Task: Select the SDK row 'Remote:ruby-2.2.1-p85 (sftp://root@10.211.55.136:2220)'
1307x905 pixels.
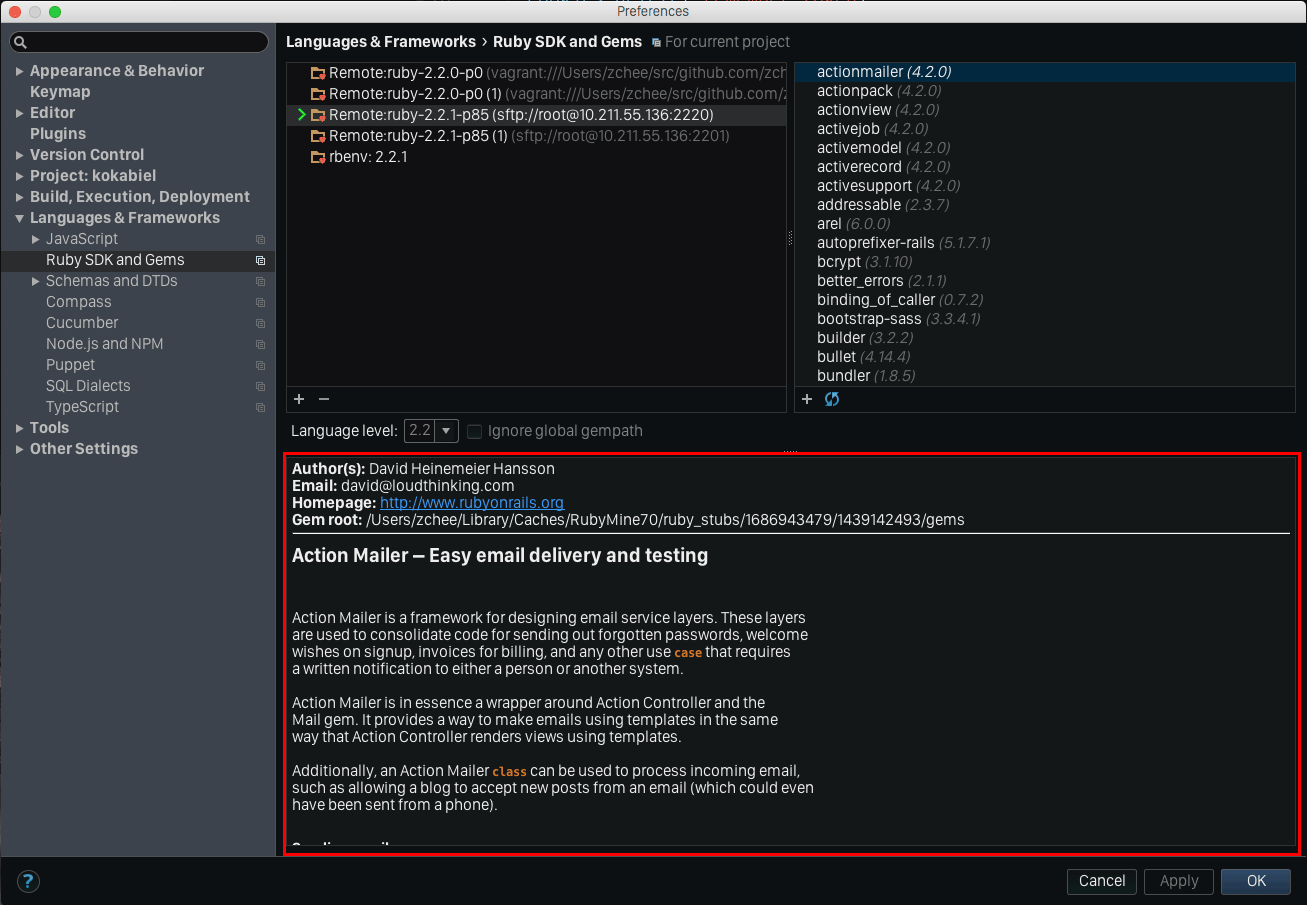Action: (x=537, y=115)
